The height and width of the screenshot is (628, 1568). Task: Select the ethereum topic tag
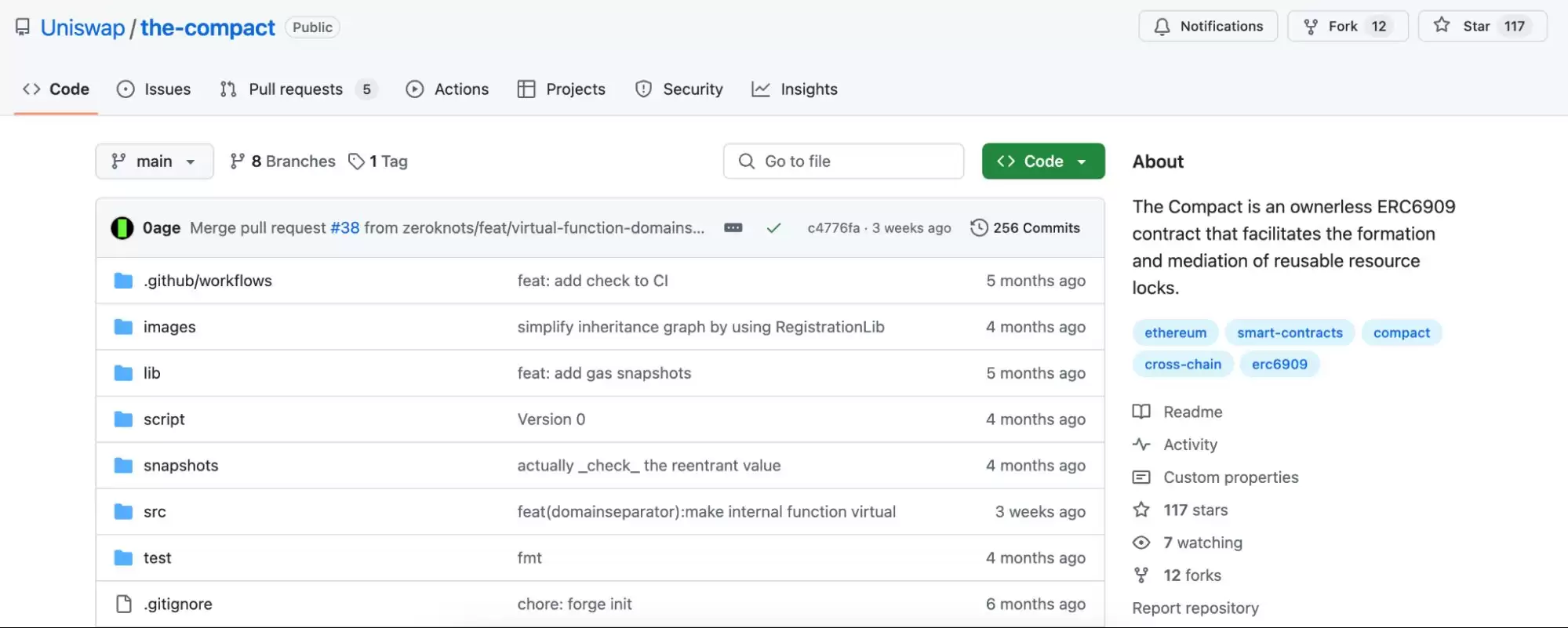1174,332
